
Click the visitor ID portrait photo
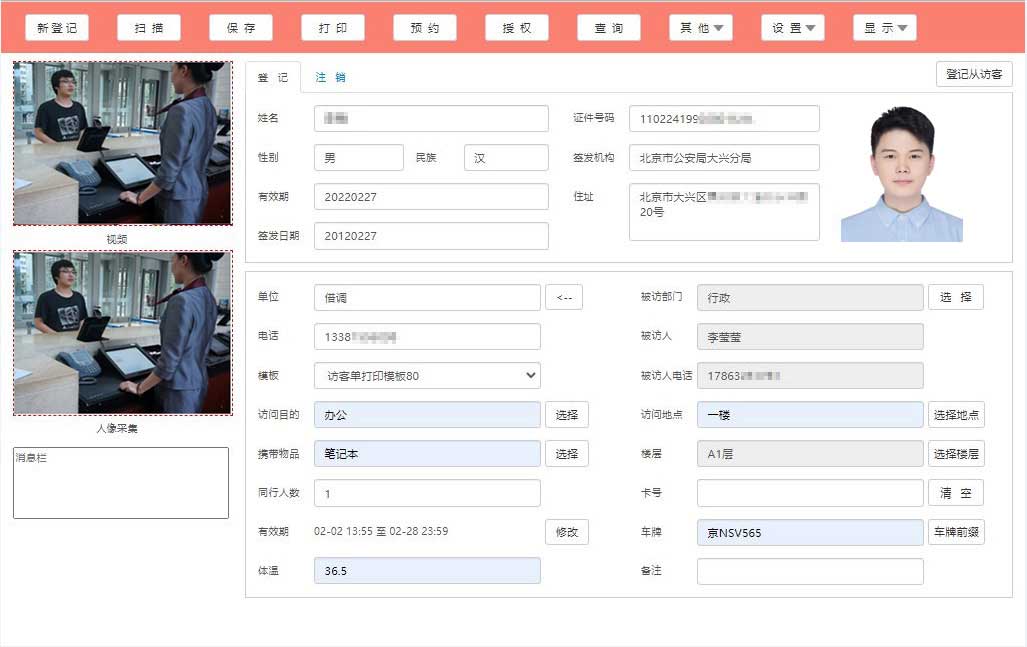coord(902,174)
